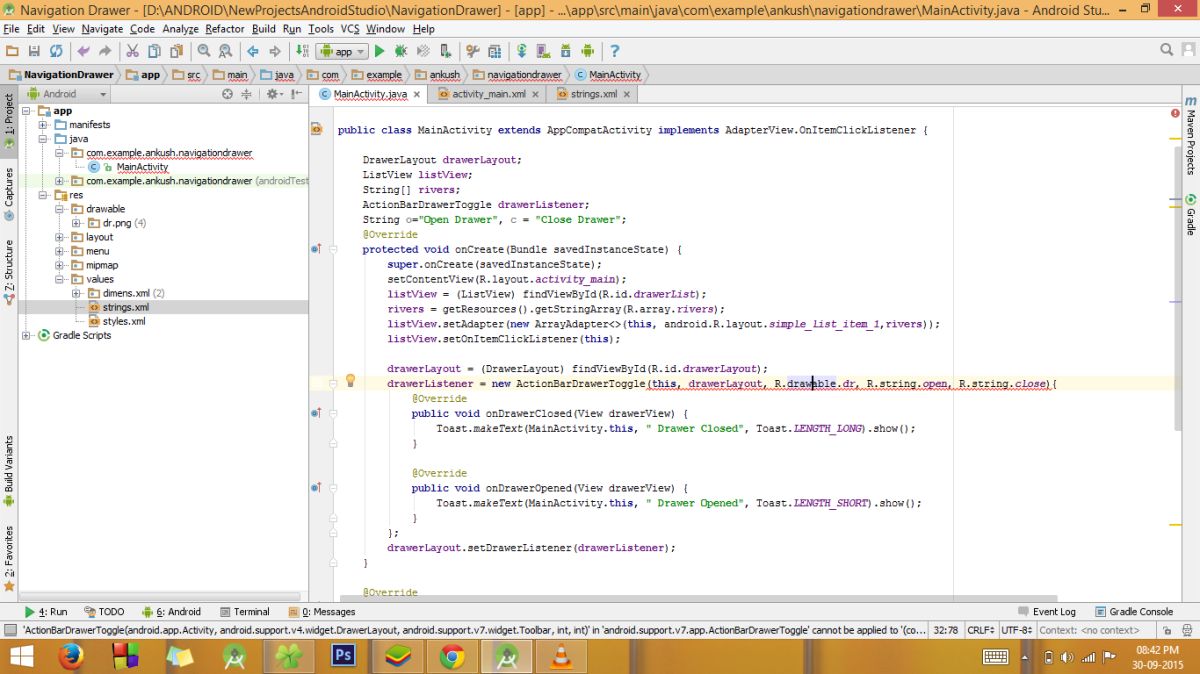Open the Event Log panel

pyautogui.click(x=1047, y=611)
